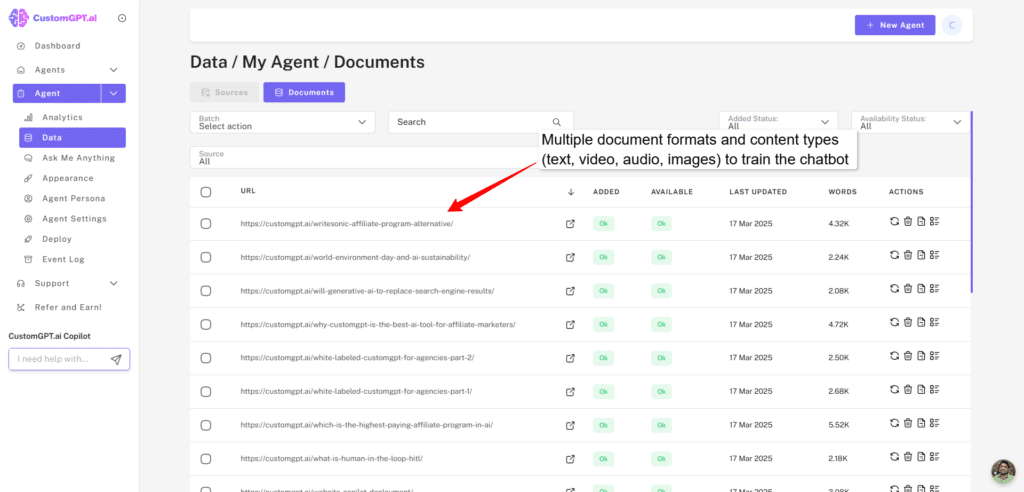
Task: Open external link for what-is-human-in-the-loop-hitl
Action: click(x=570, y=459)
